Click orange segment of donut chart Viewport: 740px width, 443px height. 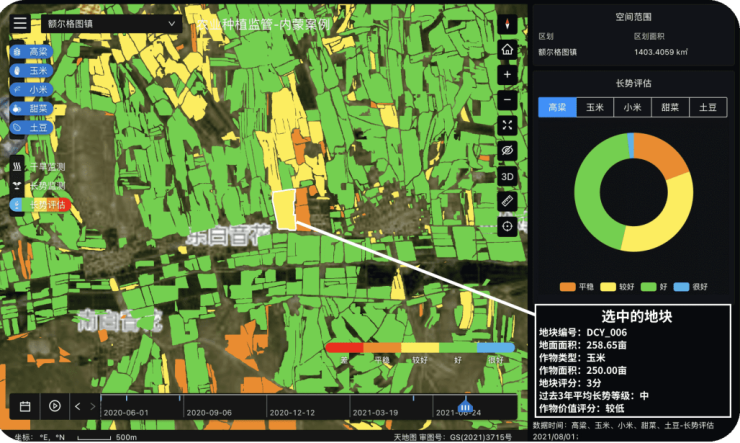(x=660, y=153)
